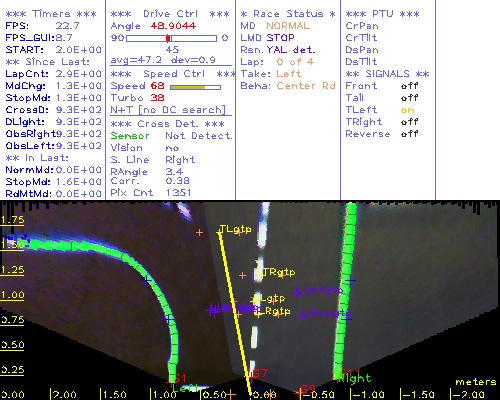Viewport: 500px width, 400px height.
Task: Click the N+T [no DC search] text
Action: [168, 110]
